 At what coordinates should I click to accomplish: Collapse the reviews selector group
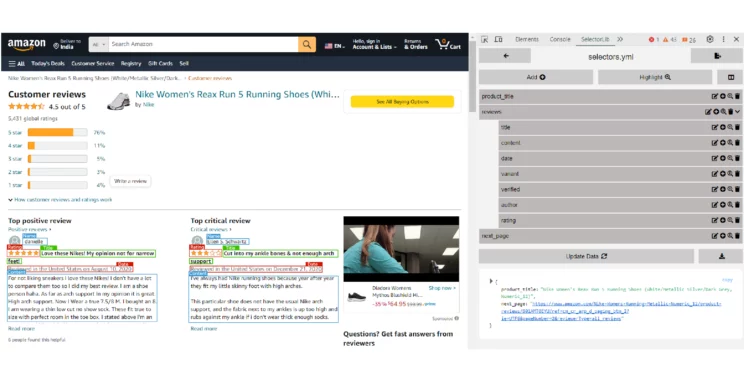(737, 112)
